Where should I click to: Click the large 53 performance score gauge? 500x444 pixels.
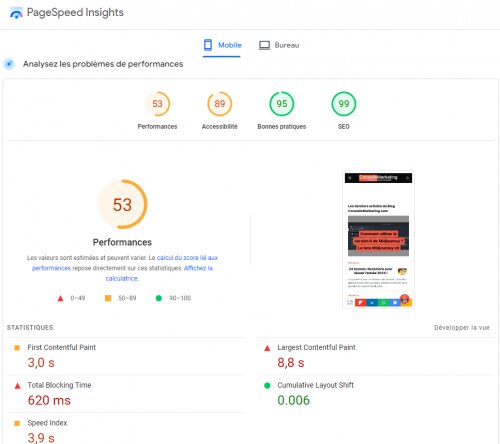[x=122, y=204]
